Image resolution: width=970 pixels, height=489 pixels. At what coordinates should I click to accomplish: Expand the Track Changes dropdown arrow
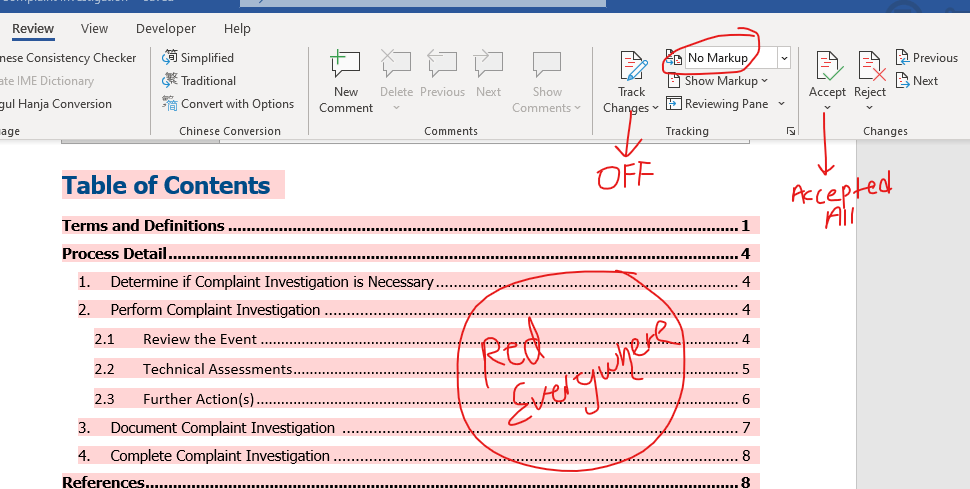(655, 108)
